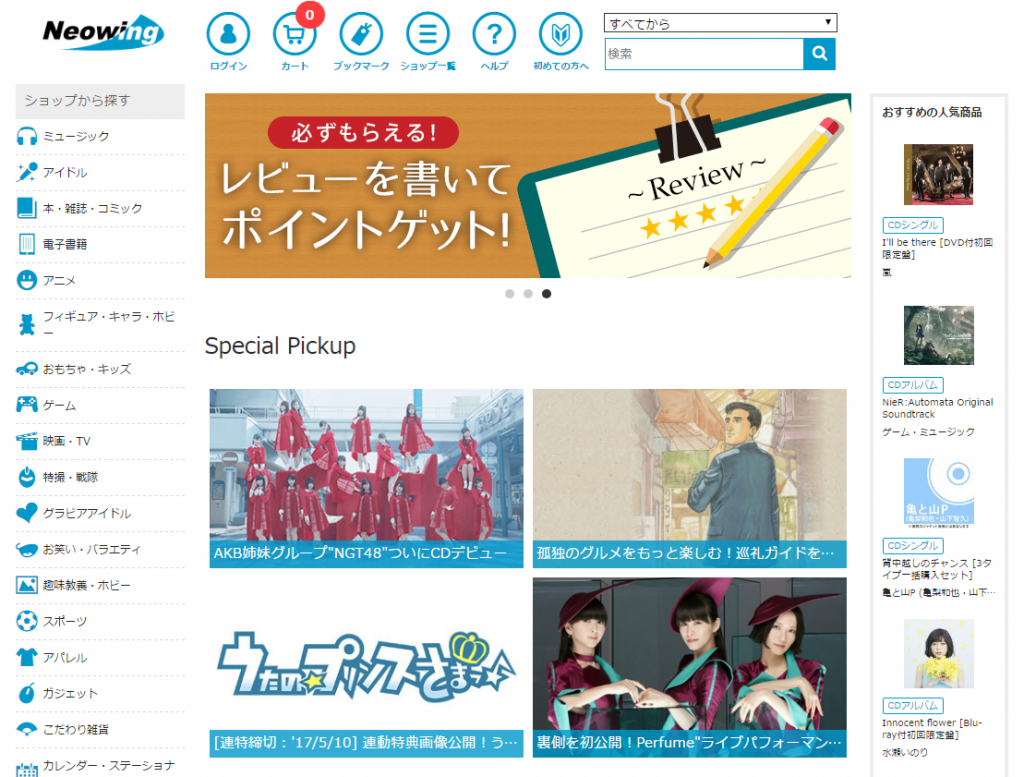Click the review points promotional banner
Image resolution: width=1024 pixels, height=777 pixels.
528,185
